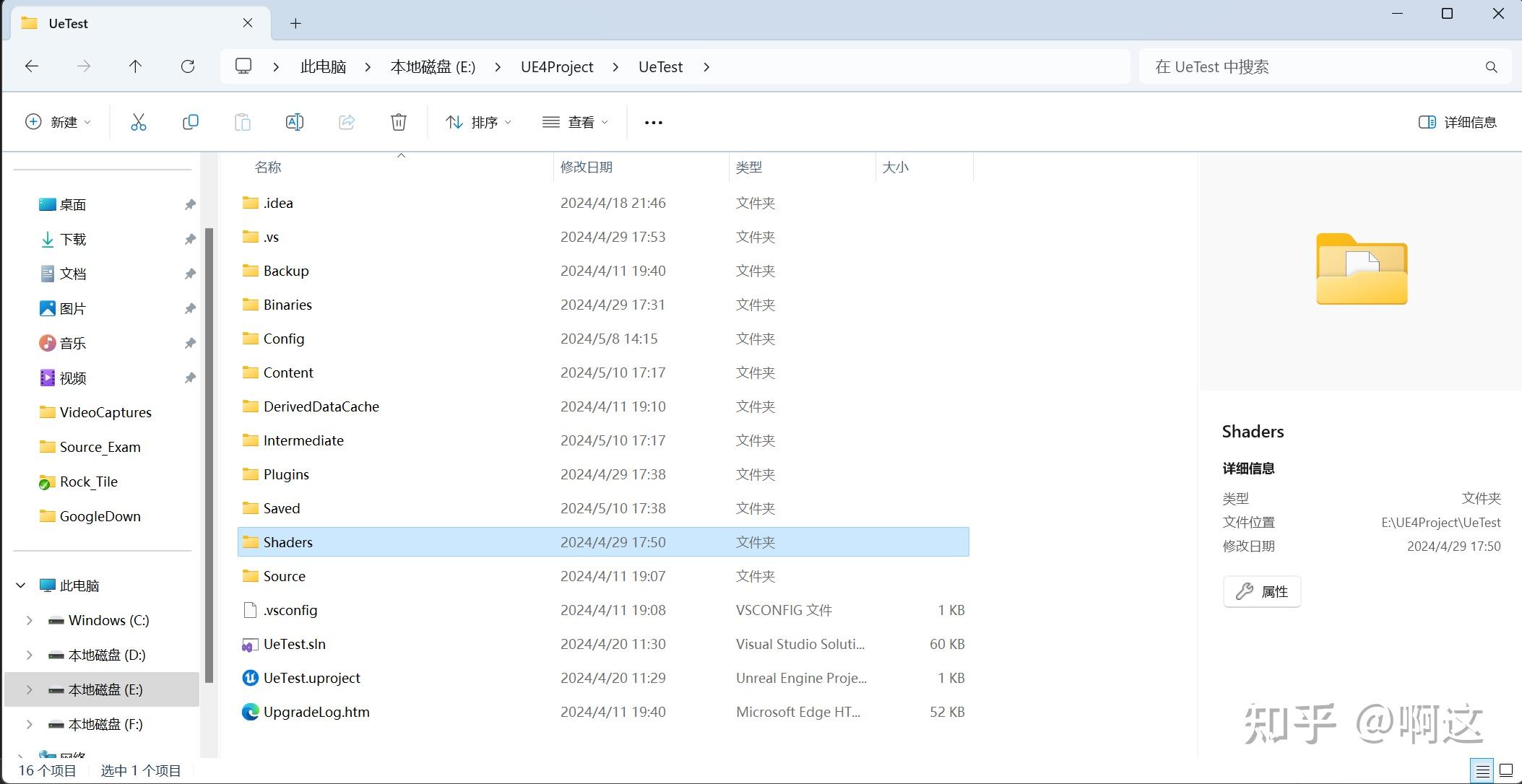Open a new tab with the plus button
This screenshot has width=1522, height=784.
[x=295, y=23]
